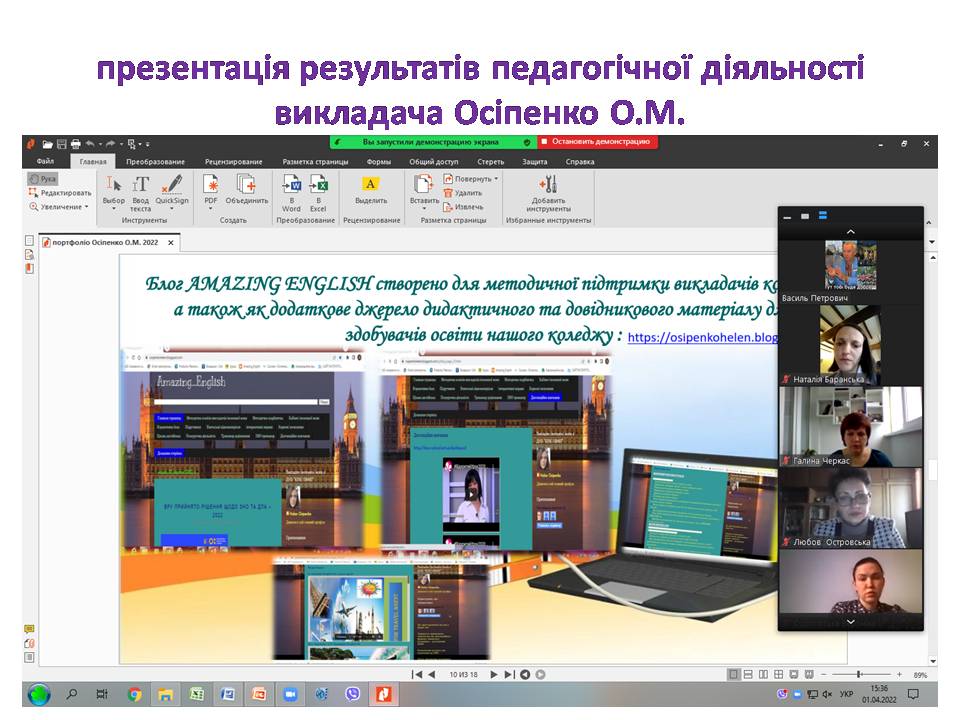This screenshot has width=960, height=720.
Task: Click Остановить демонстрацию button
Action: (x=598, y=142)
